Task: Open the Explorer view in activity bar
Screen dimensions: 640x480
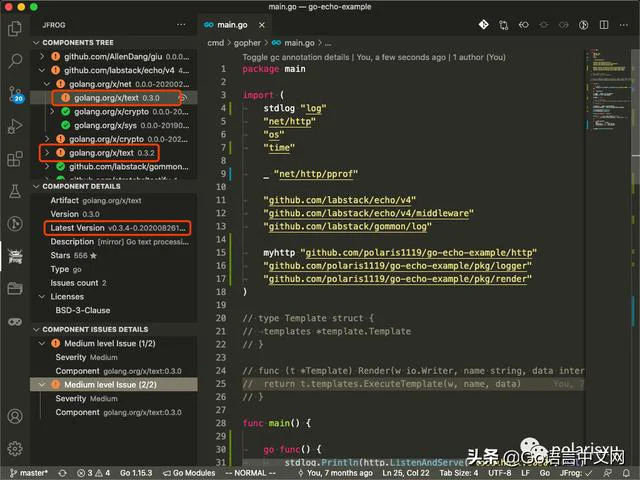Action: pyautogui.click(x=15, y=28)
